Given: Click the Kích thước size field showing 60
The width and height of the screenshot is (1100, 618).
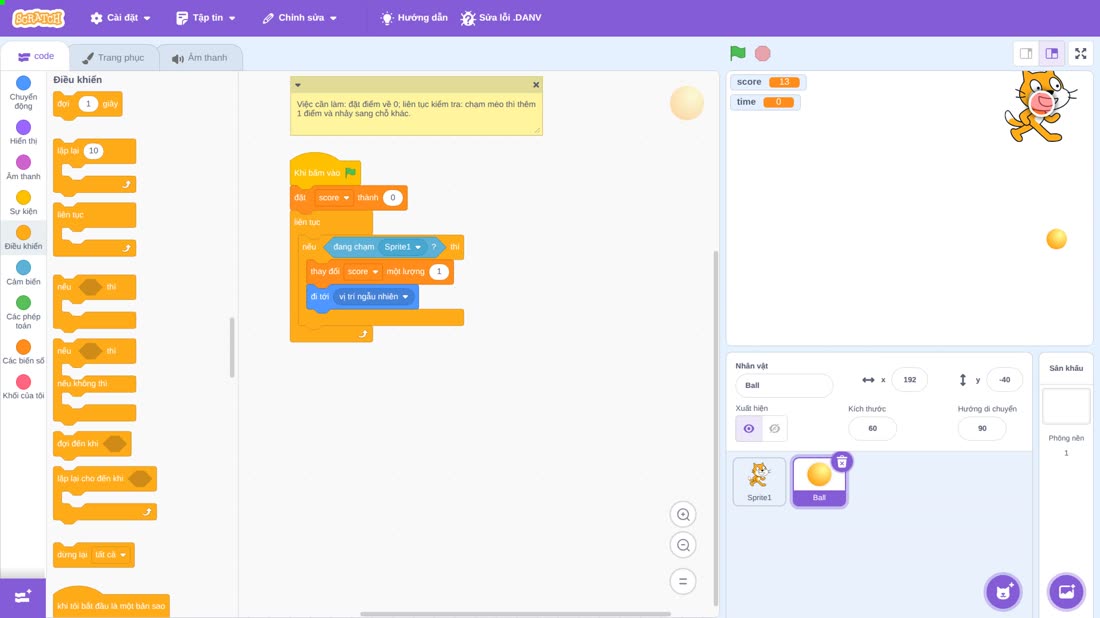Looking at the screenshot, I should (872, 429).
